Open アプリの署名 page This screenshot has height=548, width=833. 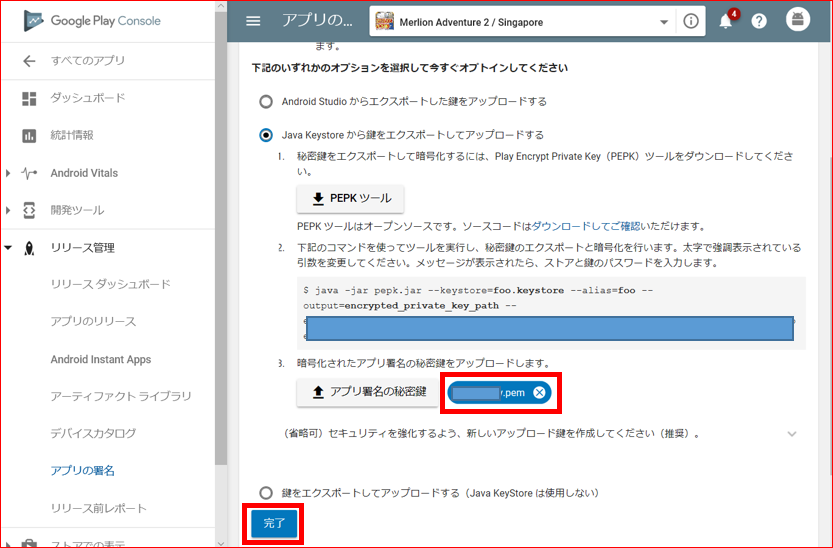click(82, 470)
